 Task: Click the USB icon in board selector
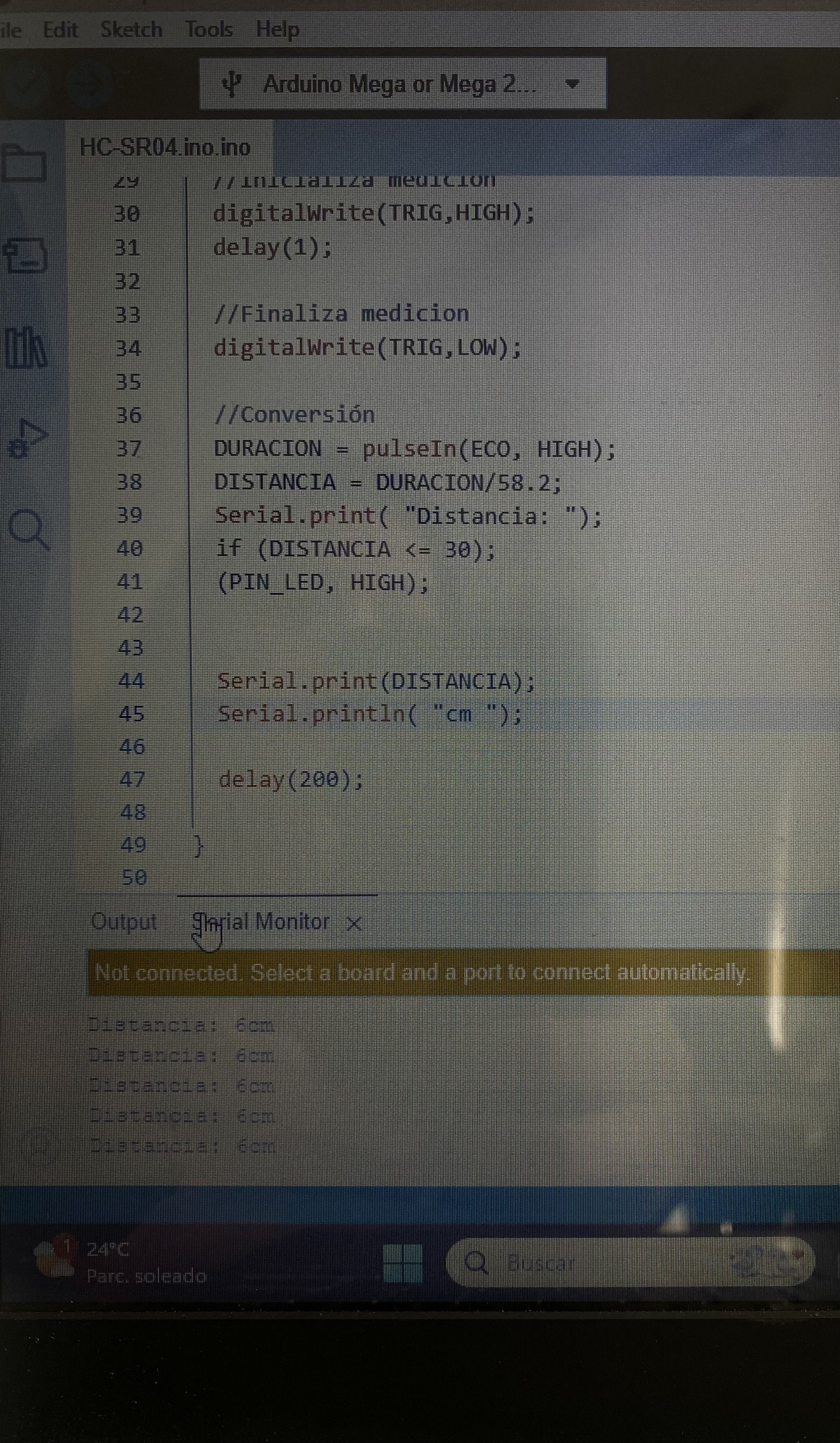point(232,85)
